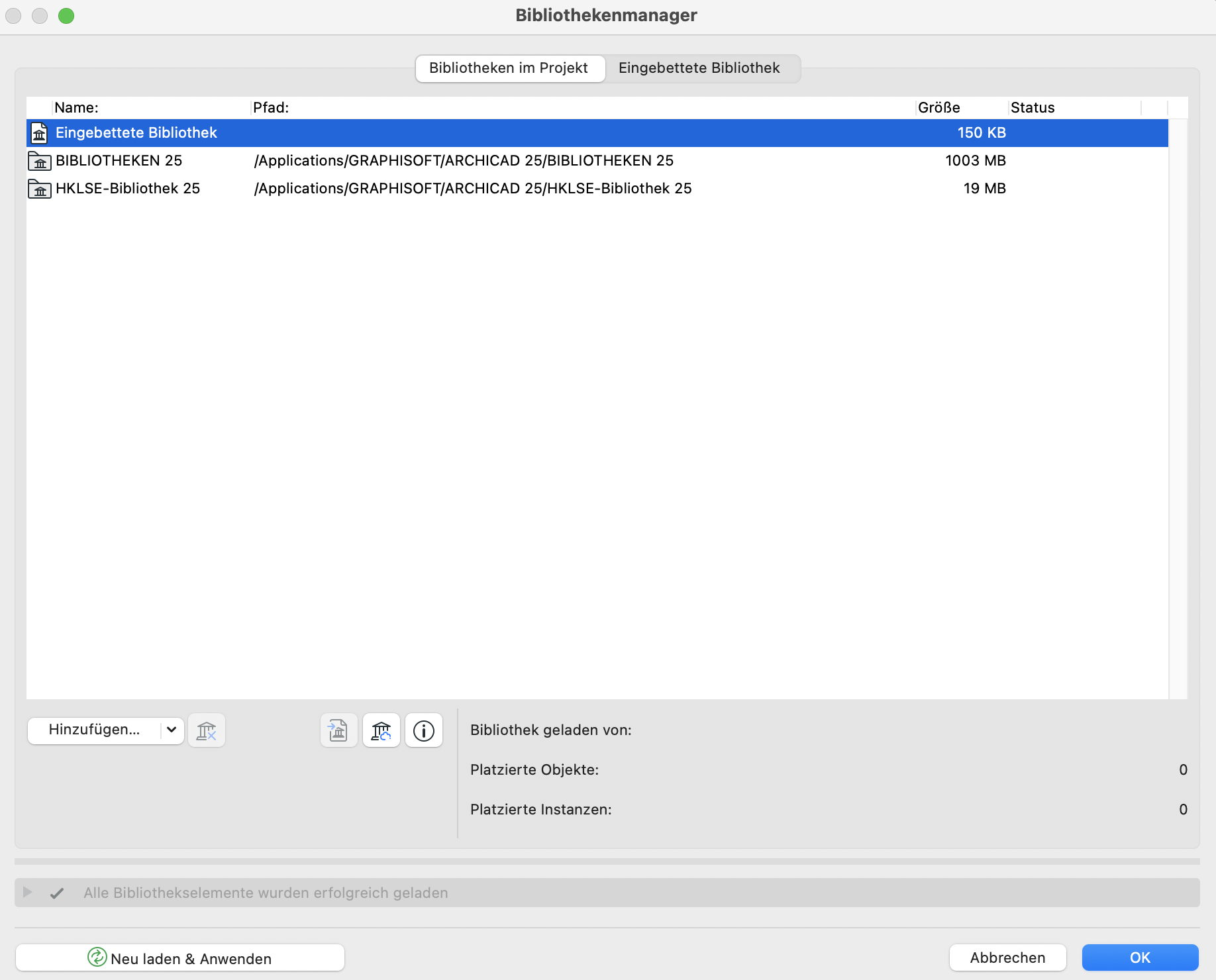Switch to Bibliotheken im Projekt tab

click(x=510, y=68)
